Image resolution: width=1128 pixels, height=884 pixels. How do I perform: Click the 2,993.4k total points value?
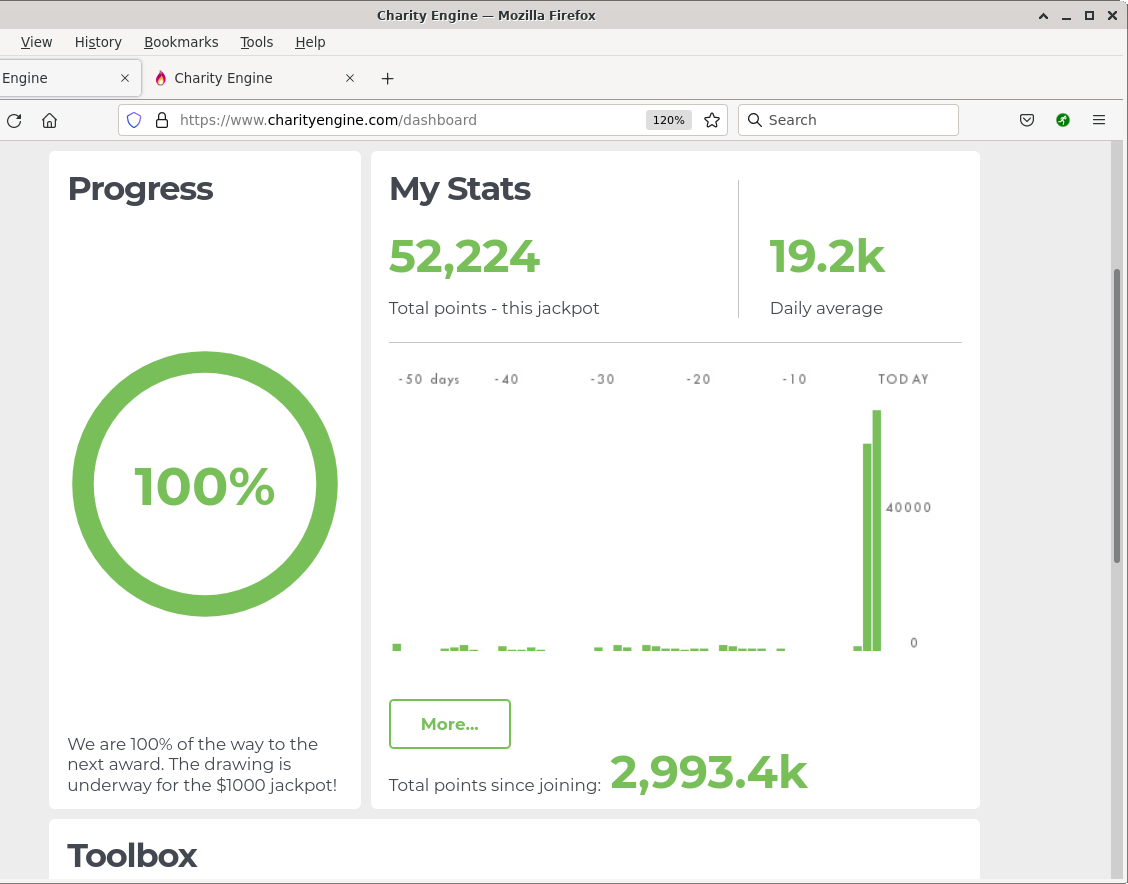(x=709, y=772)
